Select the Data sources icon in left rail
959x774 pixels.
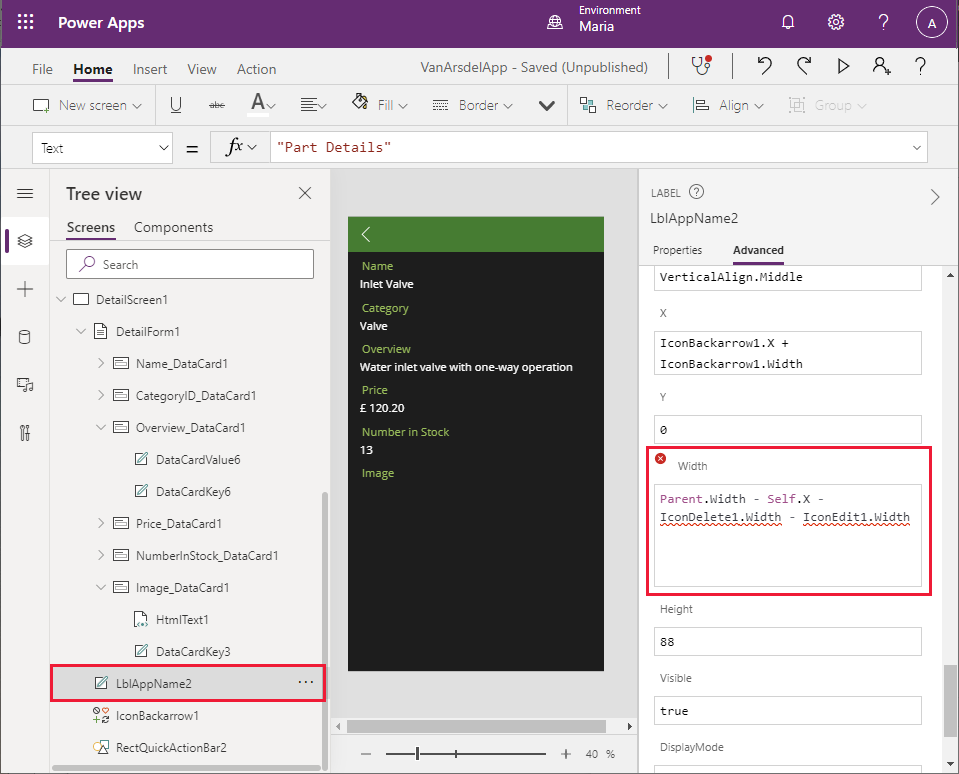[25, 337]
